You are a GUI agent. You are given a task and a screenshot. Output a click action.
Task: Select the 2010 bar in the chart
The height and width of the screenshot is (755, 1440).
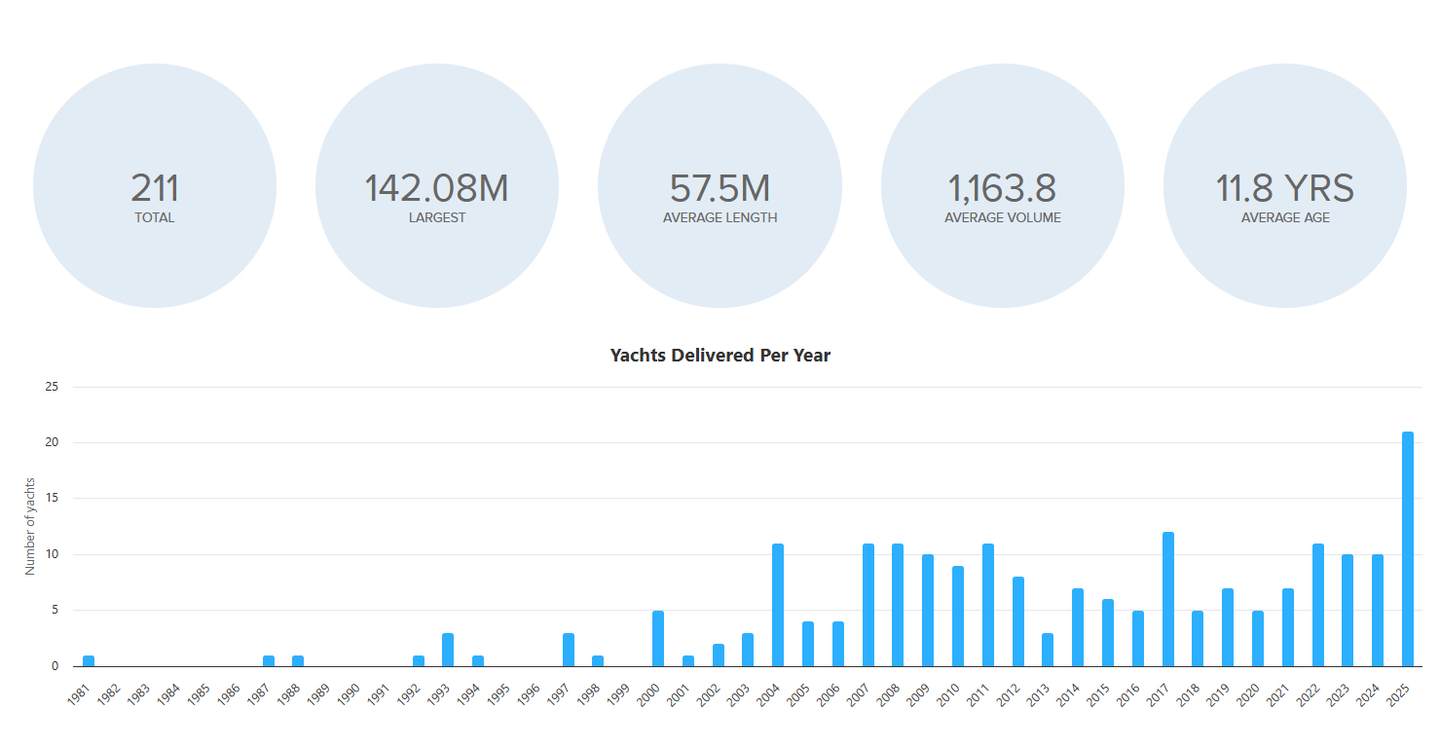(958, 616)
